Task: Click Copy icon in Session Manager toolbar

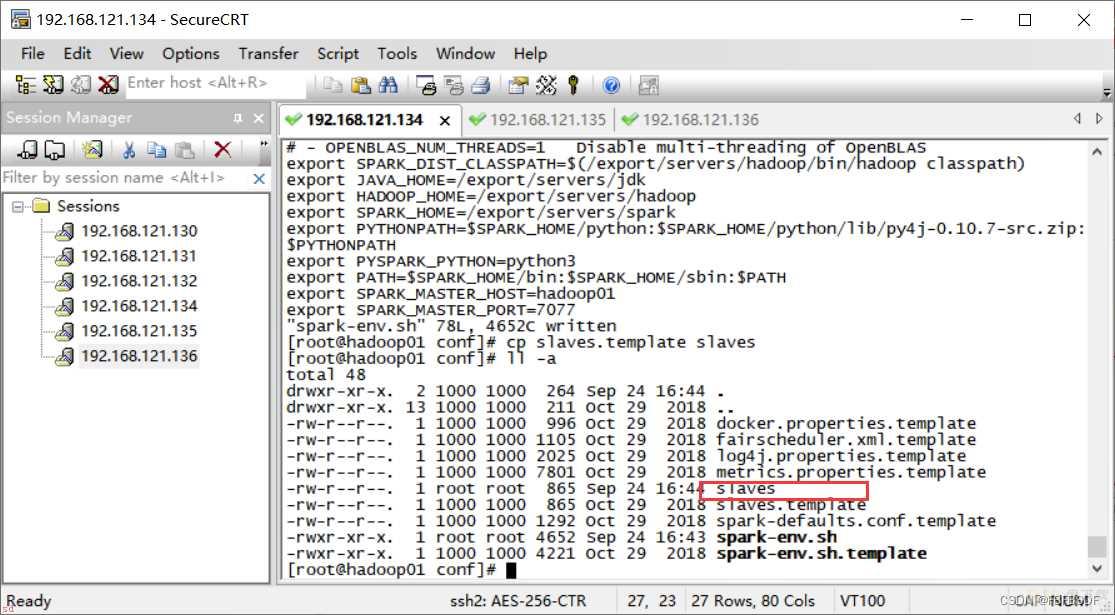Action: 156,149
